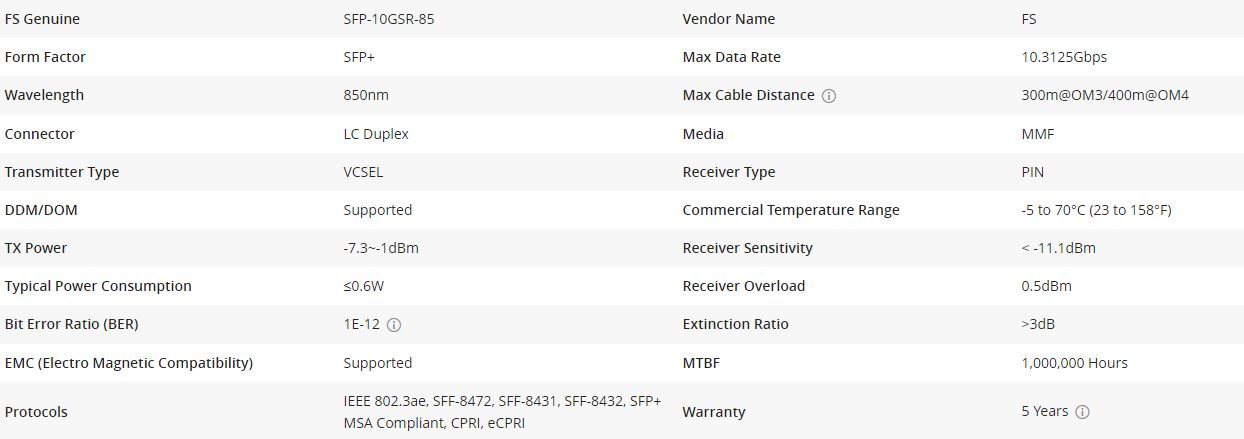
Task: Click the 300m@OM3/400m@OM4 distance value
Action: pos(1105,95)
